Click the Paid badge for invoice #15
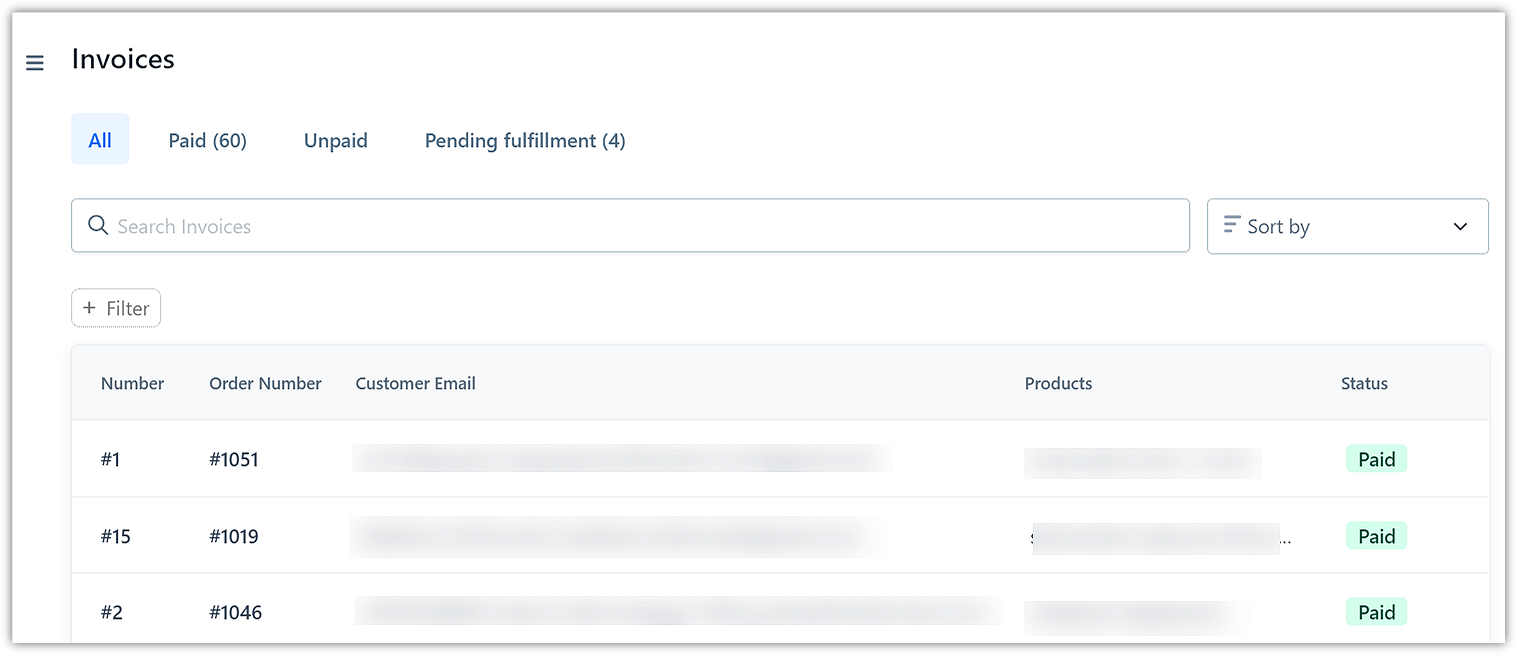Image resolution: width=1518 pixels, height=656 pixels. 1376,535
